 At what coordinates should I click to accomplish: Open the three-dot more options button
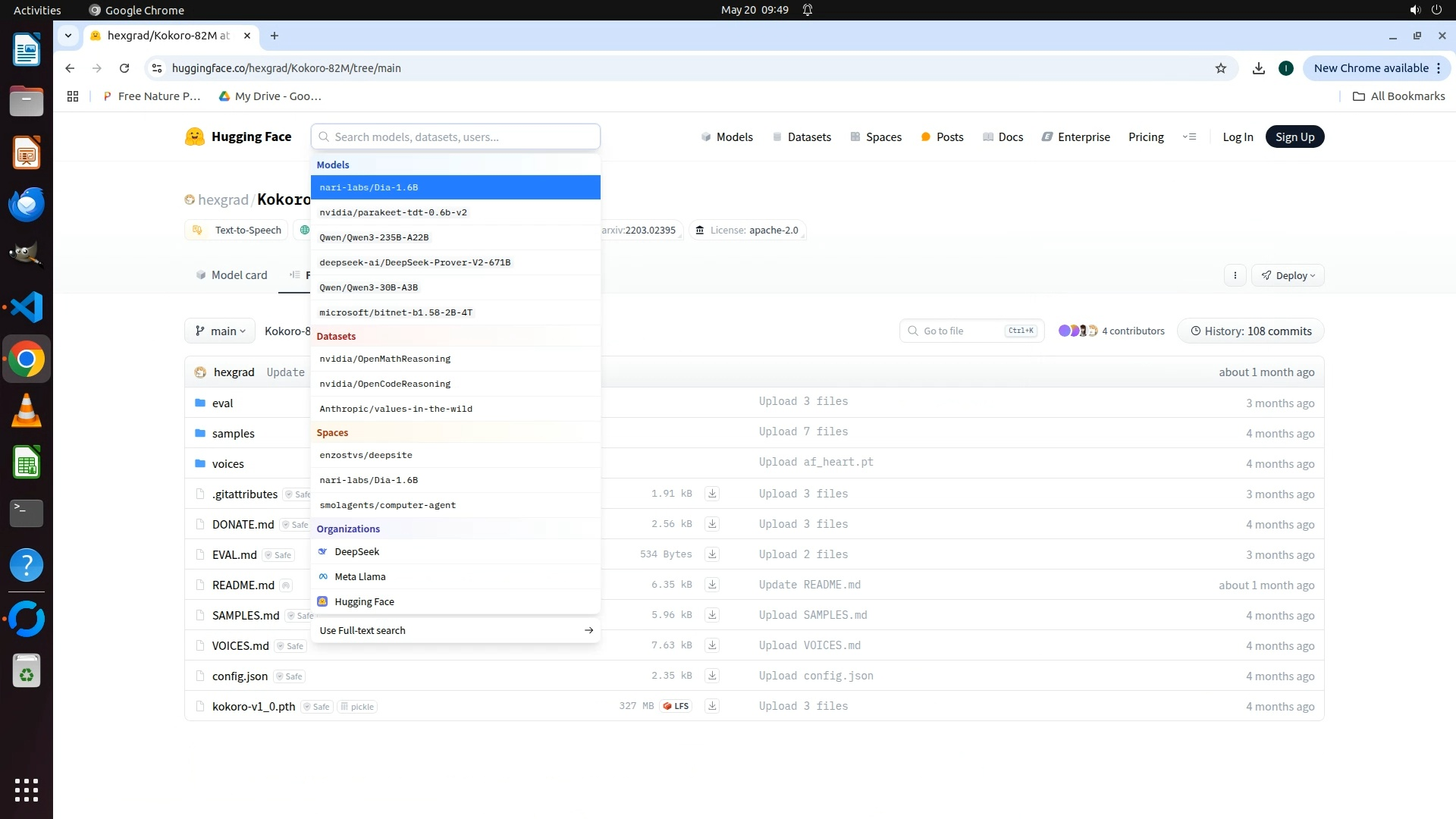pyautogui.click(x=1235, y=275)
